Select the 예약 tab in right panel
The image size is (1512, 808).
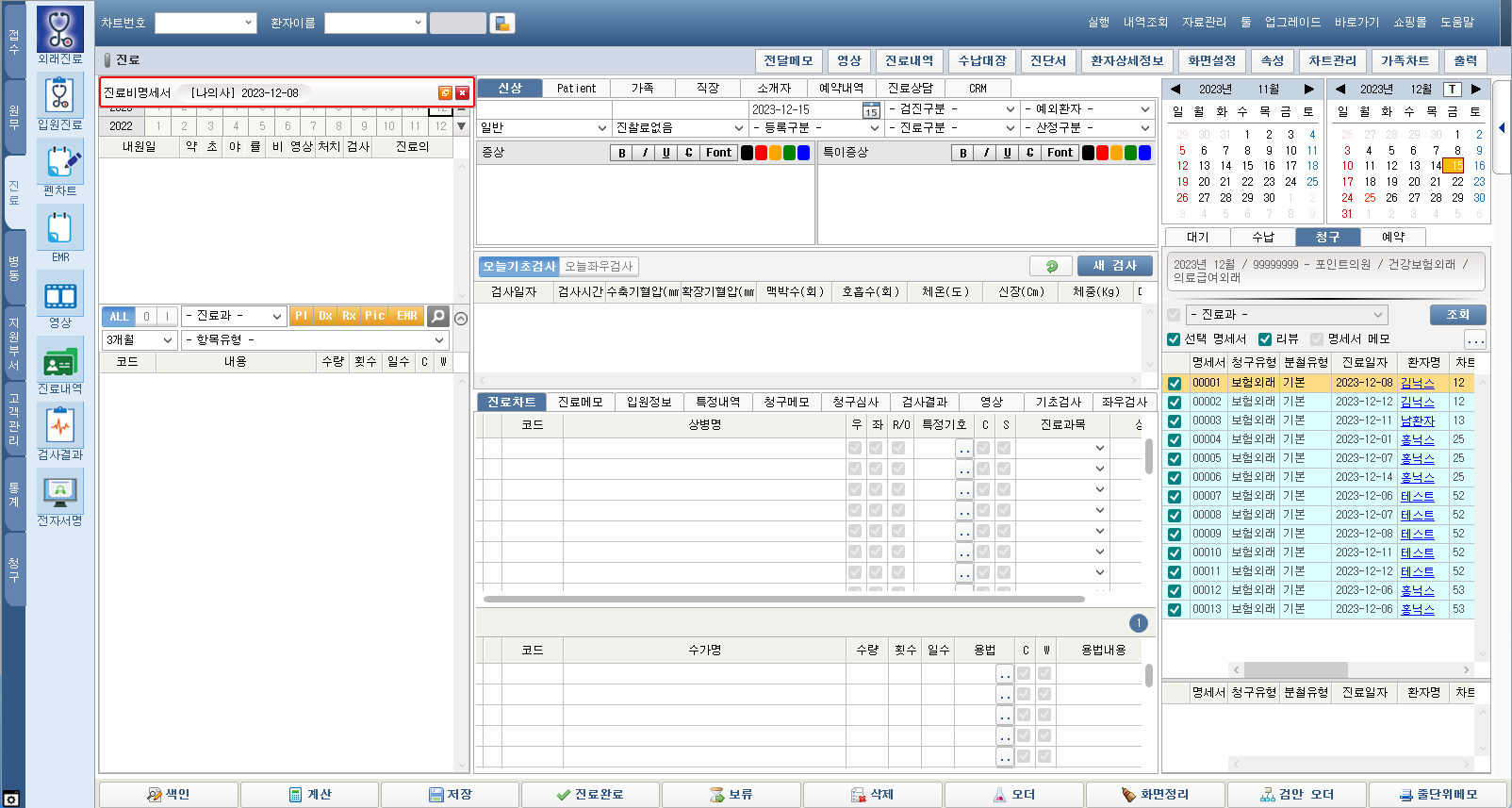point(1392,237)
